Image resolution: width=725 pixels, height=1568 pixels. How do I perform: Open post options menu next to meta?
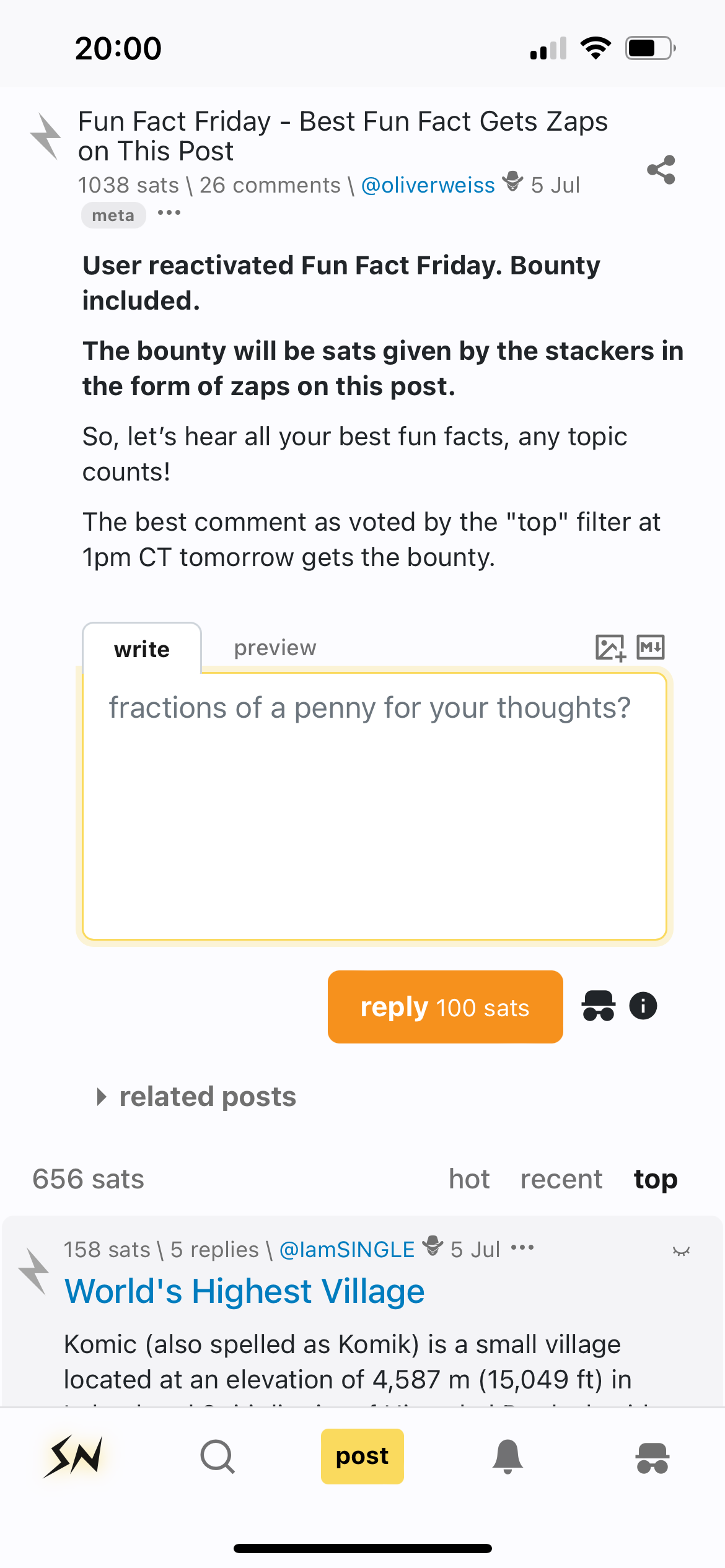click(x=169, y=213)
